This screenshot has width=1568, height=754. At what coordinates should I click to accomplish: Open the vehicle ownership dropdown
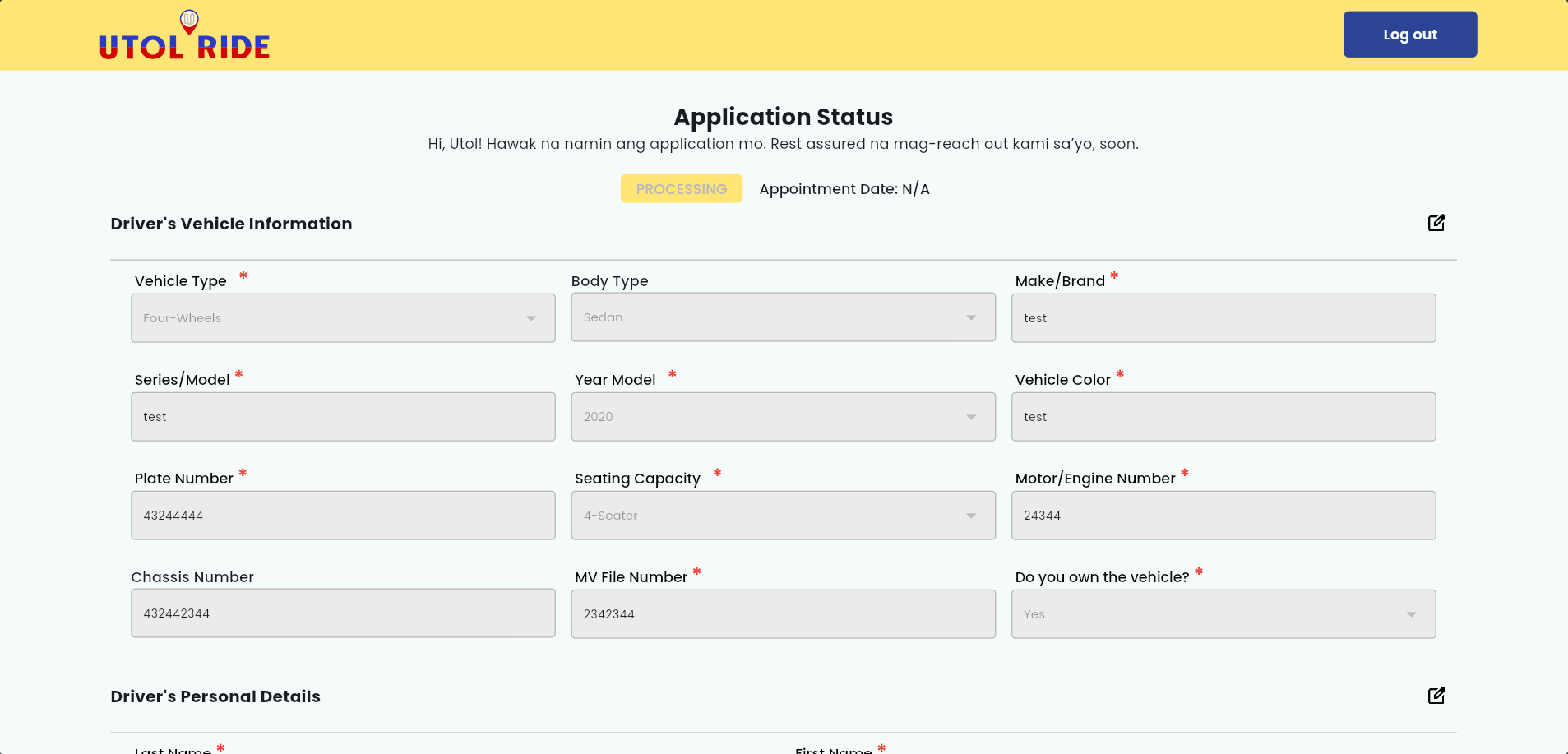pyautogui.click(x=1223, y=614)
